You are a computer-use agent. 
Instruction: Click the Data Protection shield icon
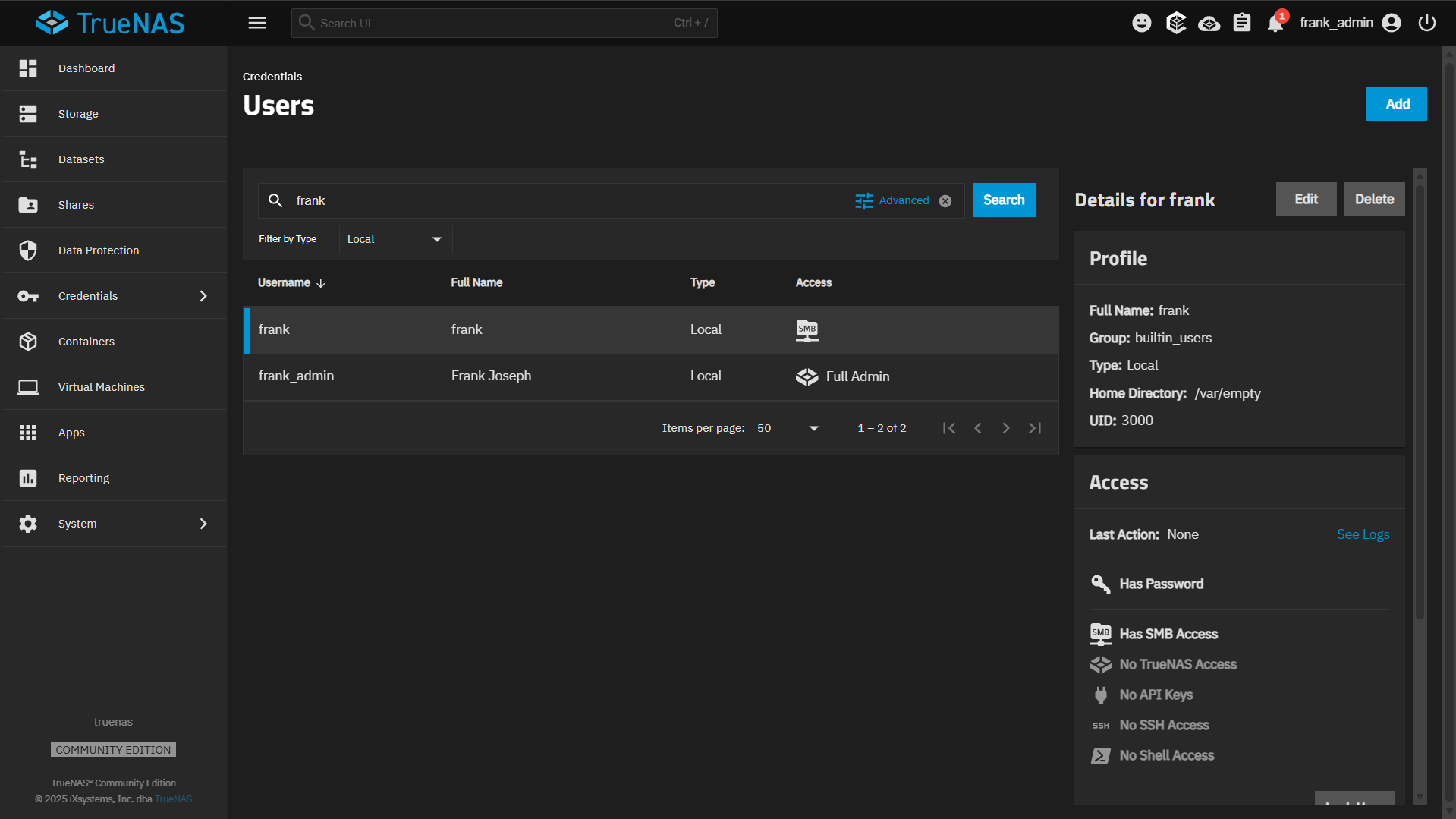(28, 250)
